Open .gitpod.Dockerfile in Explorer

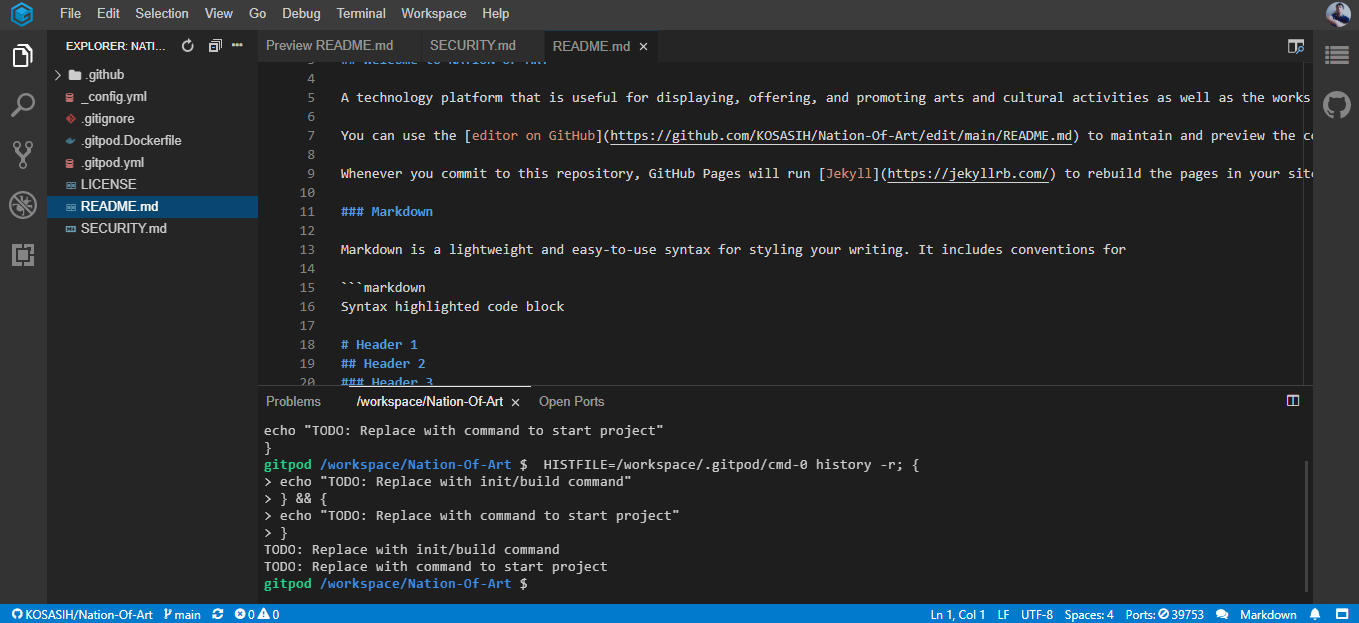pos(131,141)
